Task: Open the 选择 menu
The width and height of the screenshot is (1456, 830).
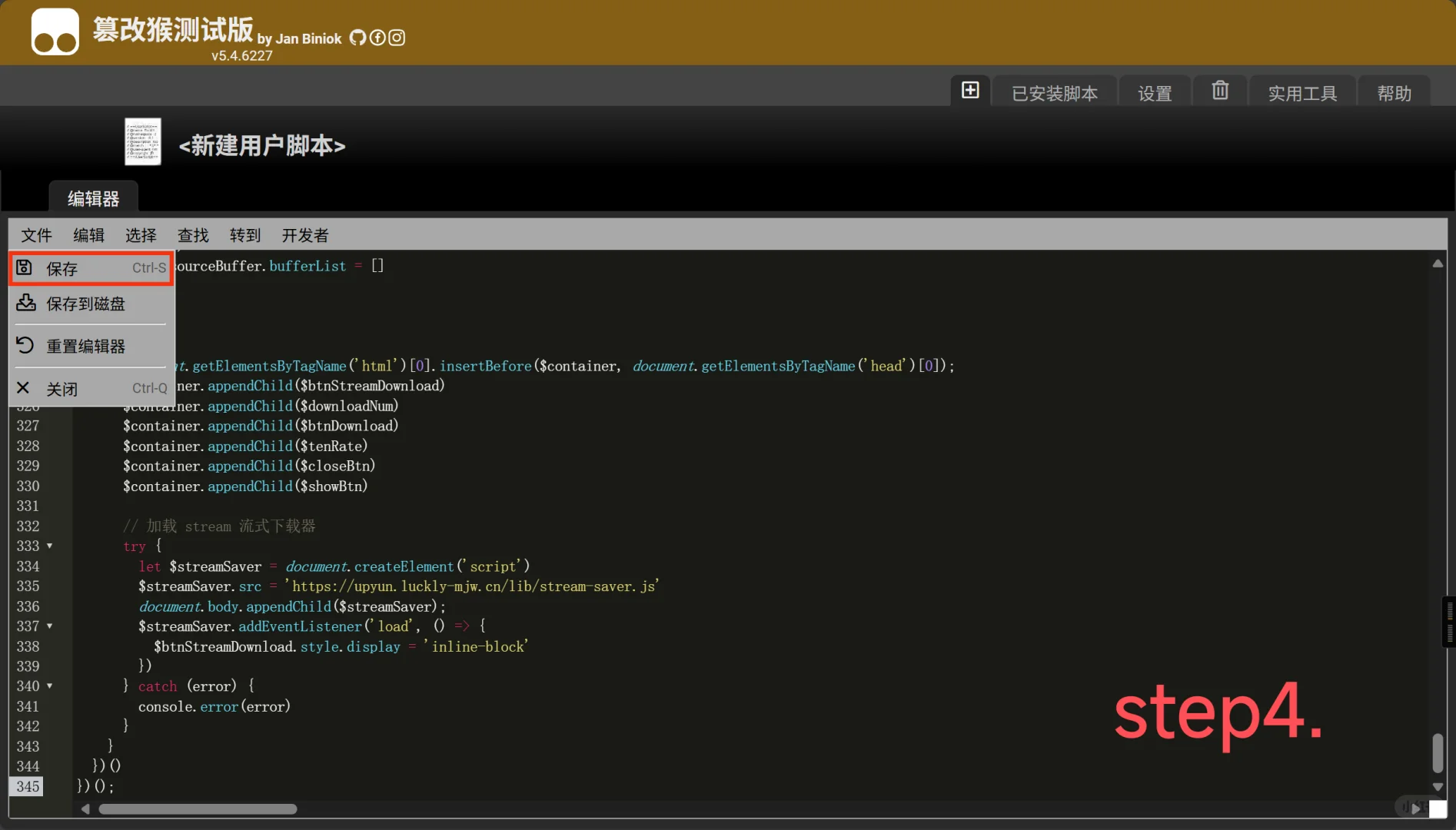Action: 141,235
